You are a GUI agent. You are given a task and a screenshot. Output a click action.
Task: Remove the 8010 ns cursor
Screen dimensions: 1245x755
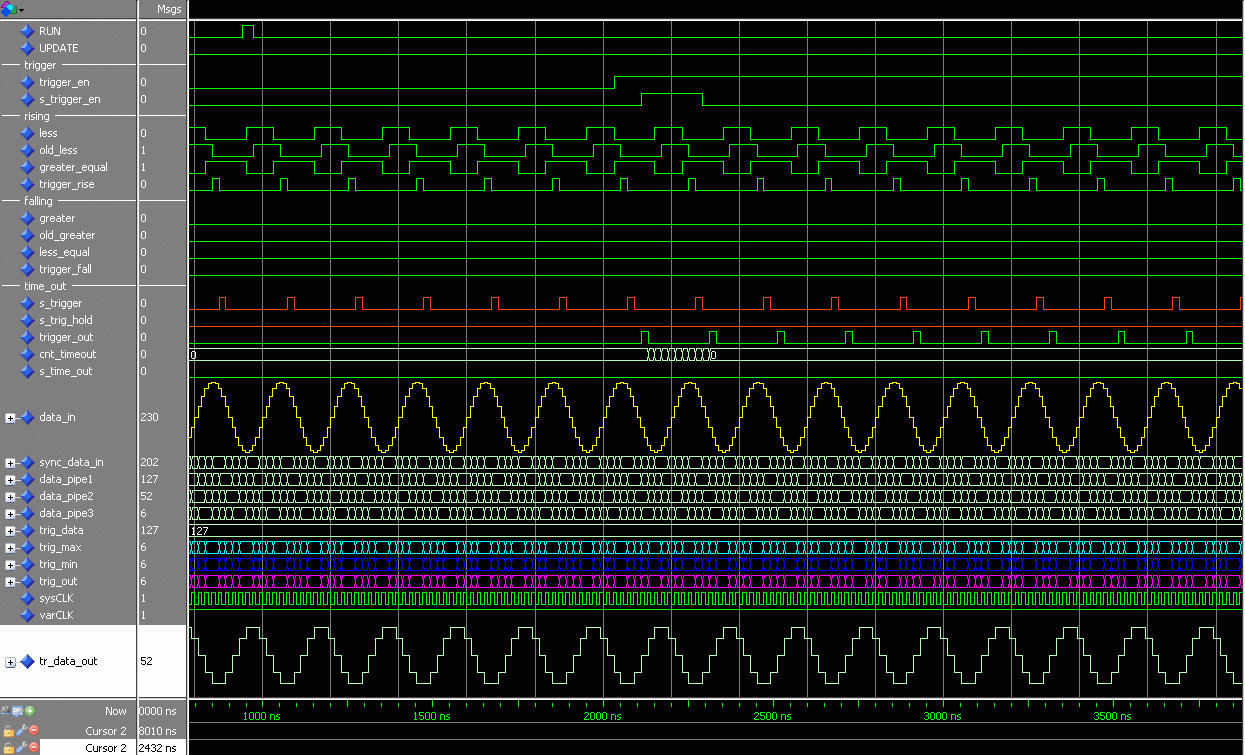pyautogui.click(x=33, y=731)
